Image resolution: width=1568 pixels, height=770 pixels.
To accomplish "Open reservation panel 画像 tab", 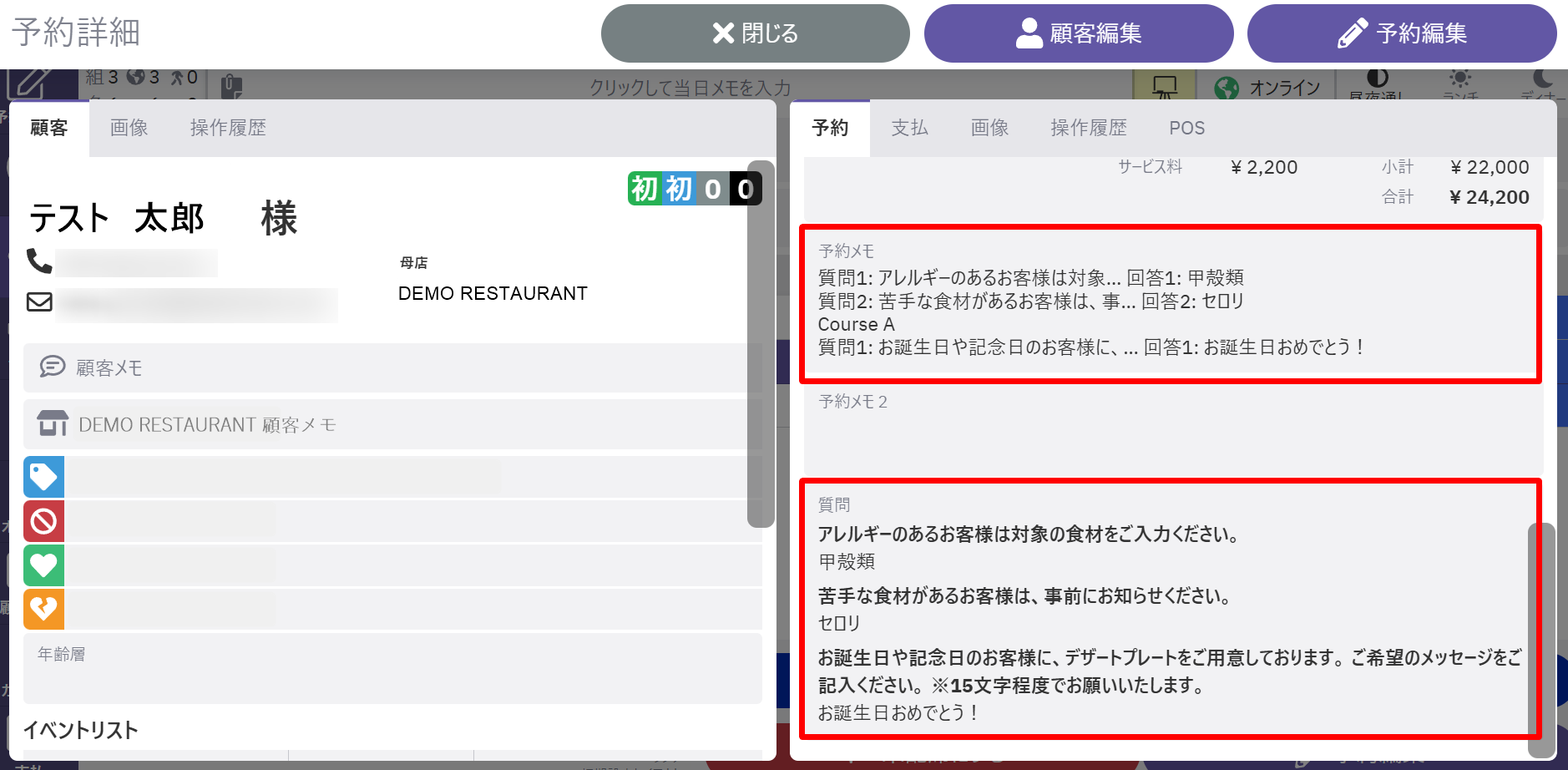I will 989,128.
